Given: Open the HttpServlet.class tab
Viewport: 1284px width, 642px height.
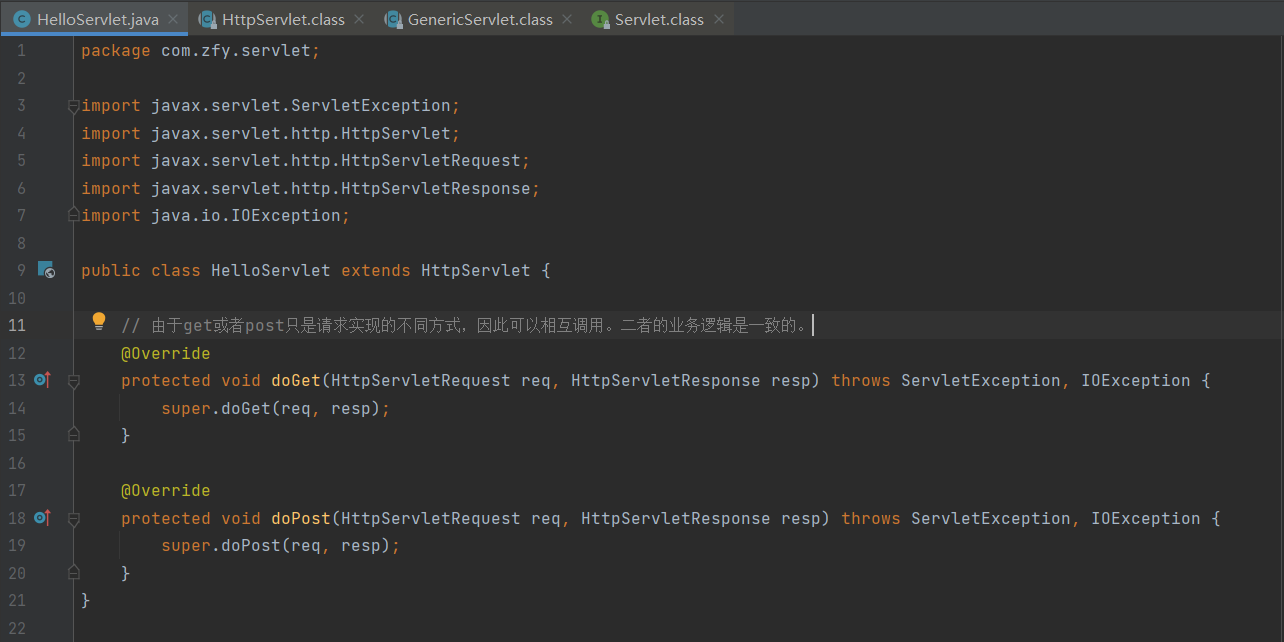Looking at the screenshot, I should [283, 19].
